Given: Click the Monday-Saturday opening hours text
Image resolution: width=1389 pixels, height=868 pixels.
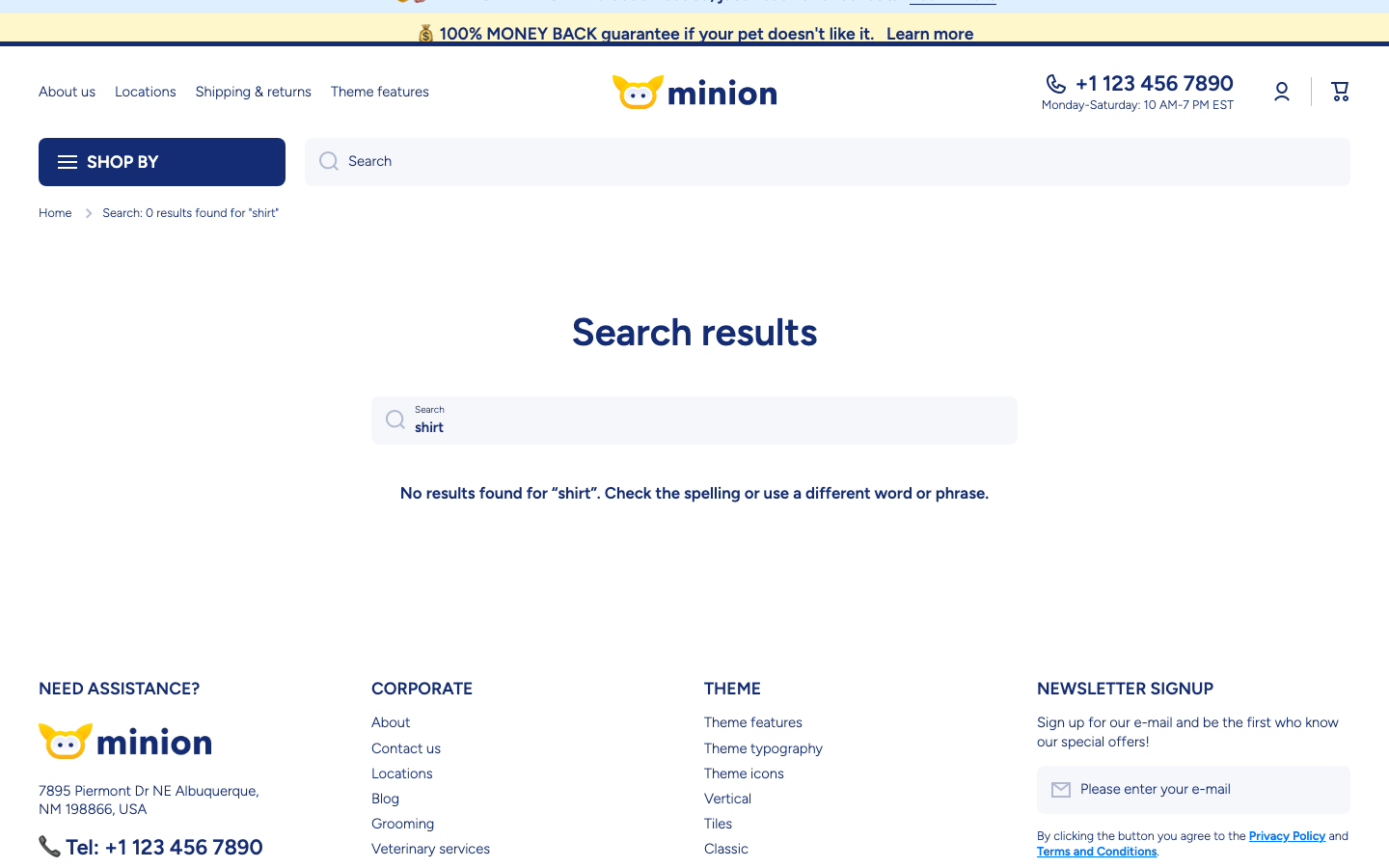Looking at the screenshot, I should 1137,105.
